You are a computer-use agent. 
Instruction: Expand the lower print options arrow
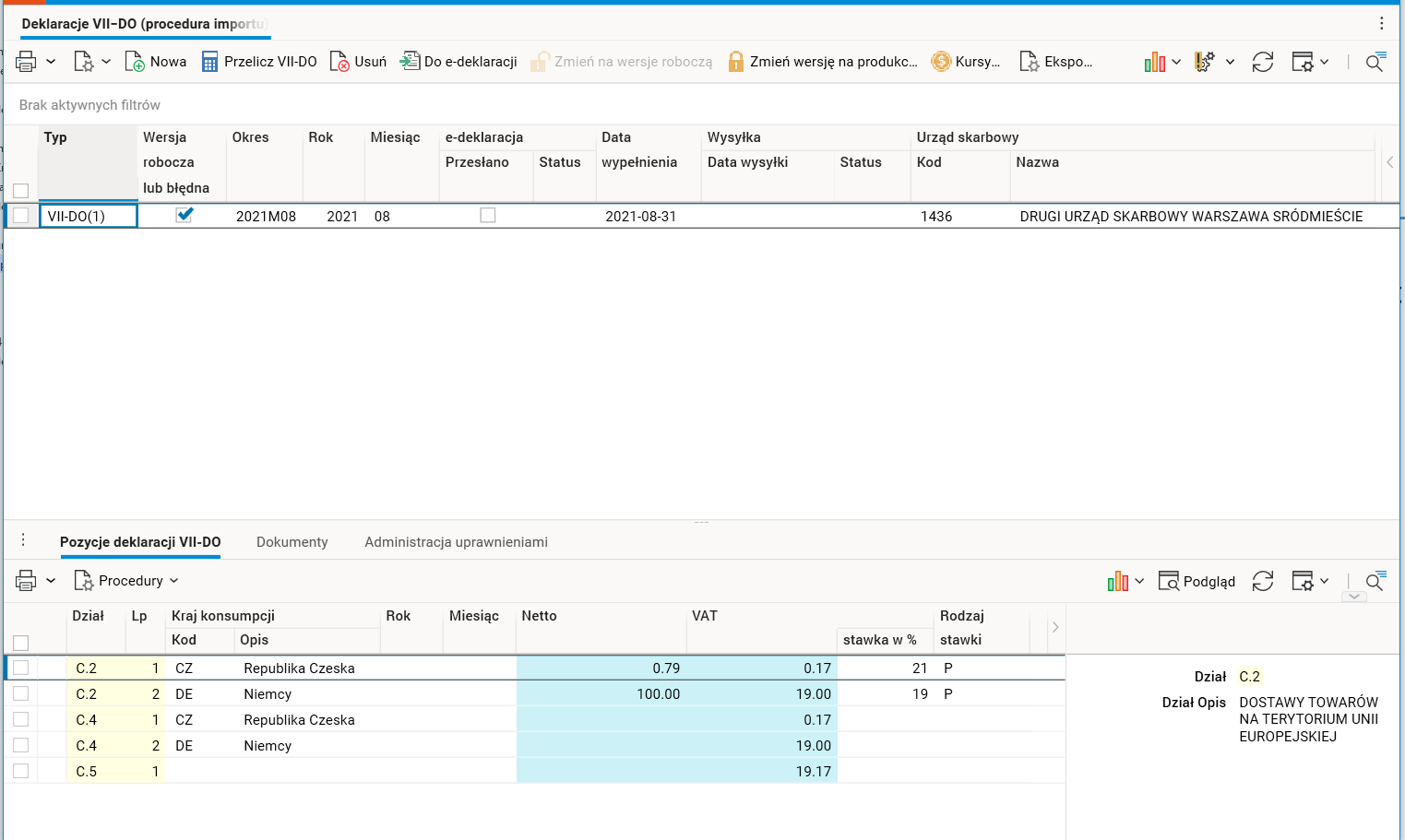coord(51,581)
